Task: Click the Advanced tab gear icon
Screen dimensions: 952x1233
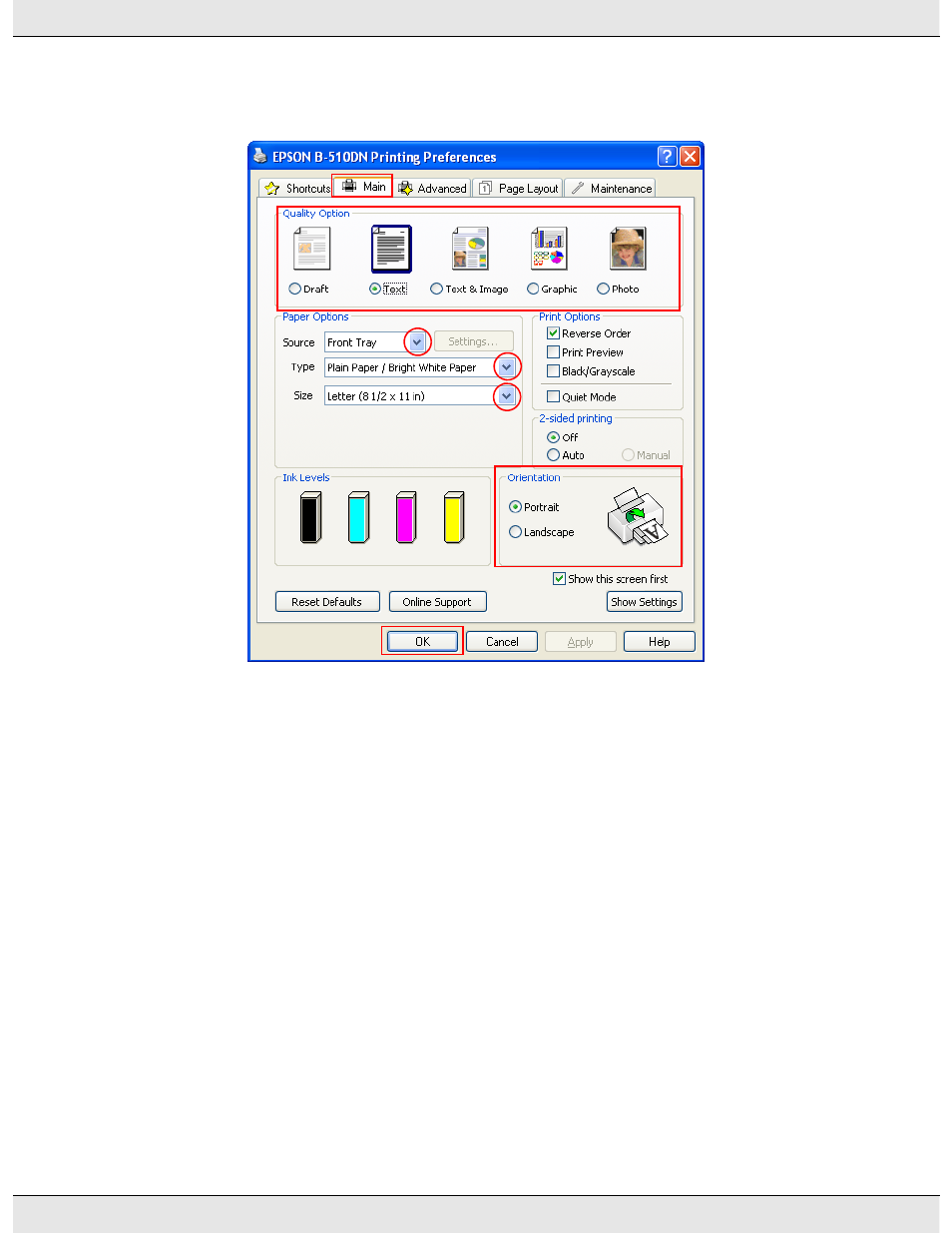Action: click(405, 188)
